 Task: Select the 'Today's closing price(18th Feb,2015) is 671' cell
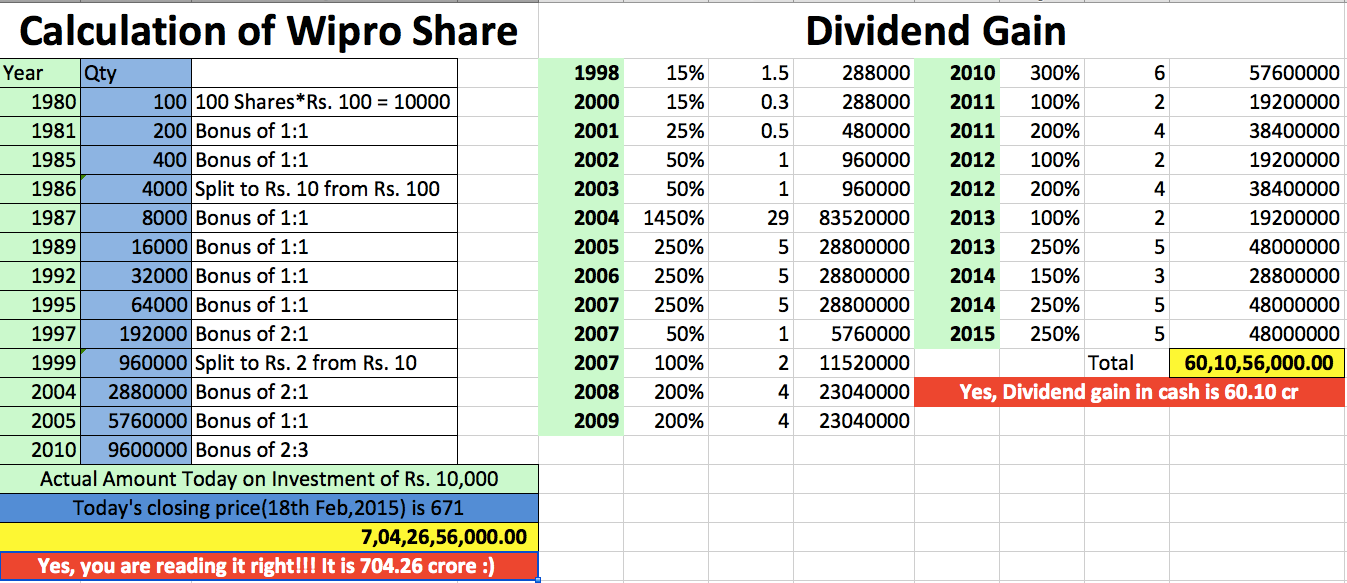[269, 508]
